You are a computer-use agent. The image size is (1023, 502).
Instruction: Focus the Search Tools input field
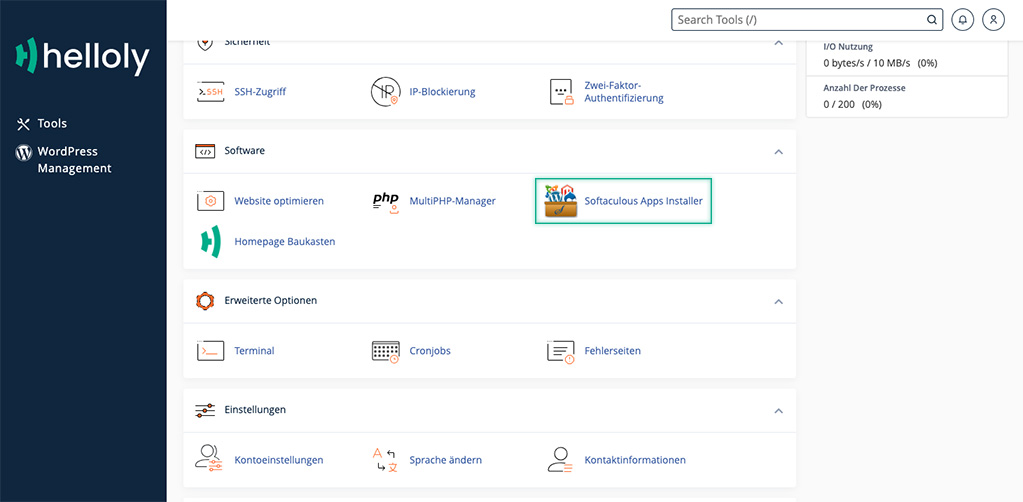tap(798, 20)
